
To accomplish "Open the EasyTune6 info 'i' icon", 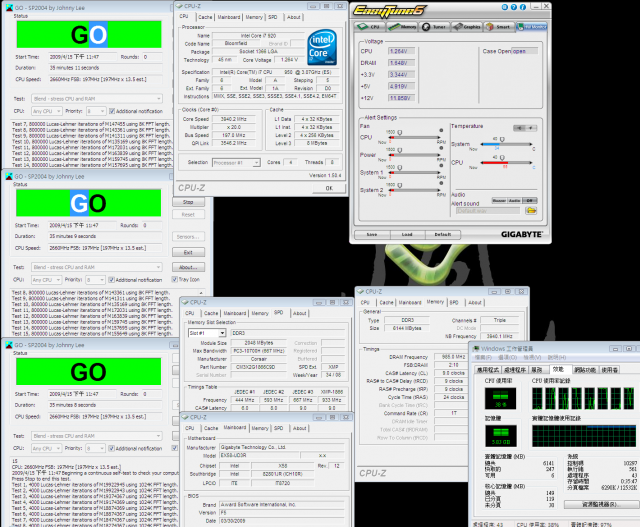I will [522, 7].
